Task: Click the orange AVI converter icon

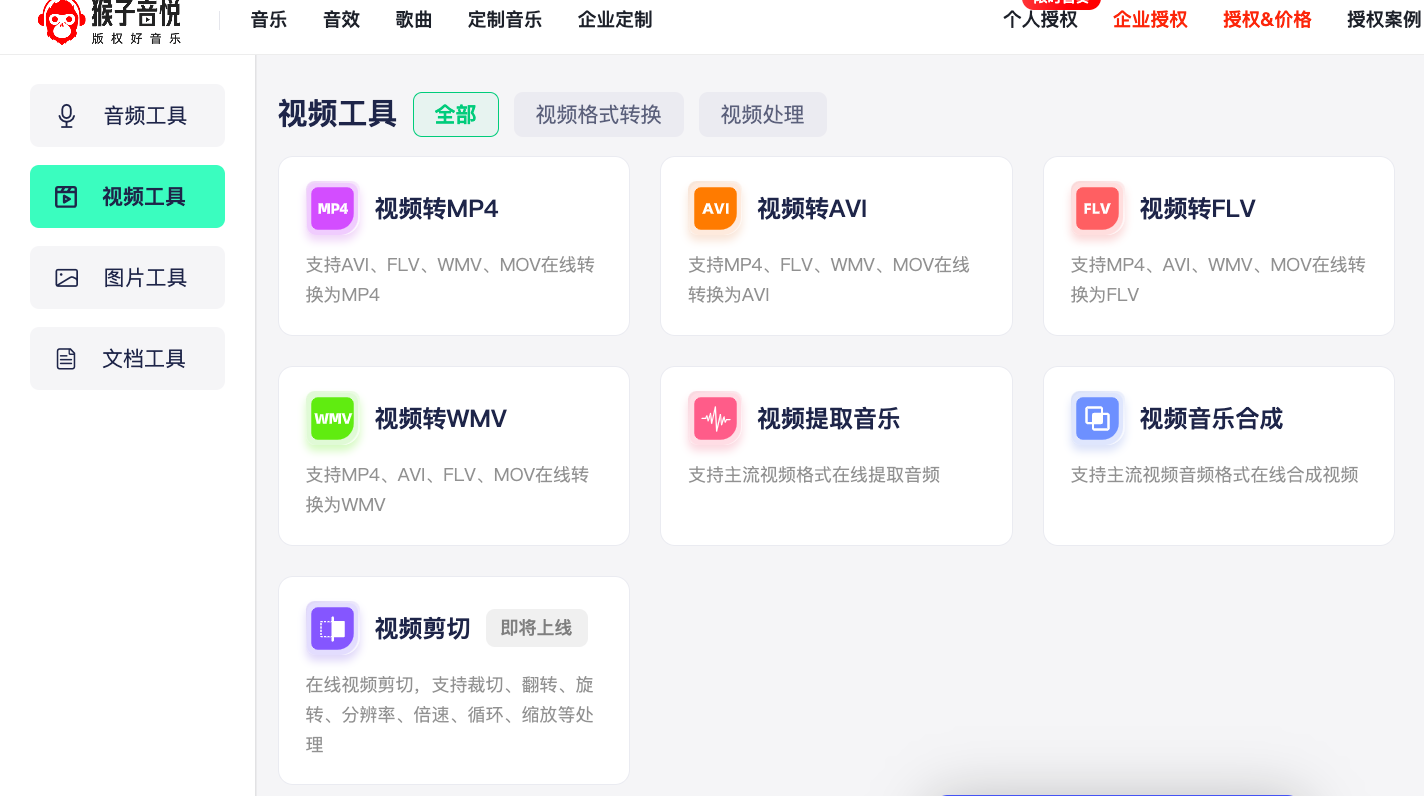Action: pyautogui.click(x=715, y=209)
